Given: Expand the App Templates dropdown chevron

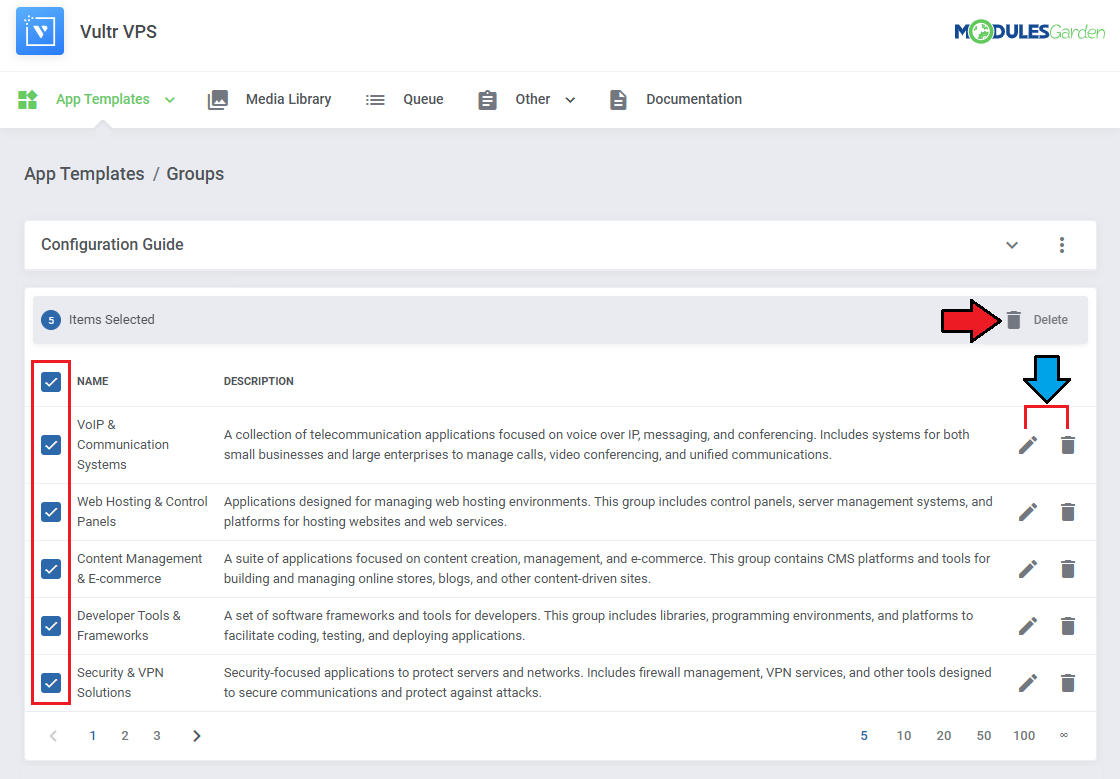Looking at the screenshot, I should coord(170,100).
